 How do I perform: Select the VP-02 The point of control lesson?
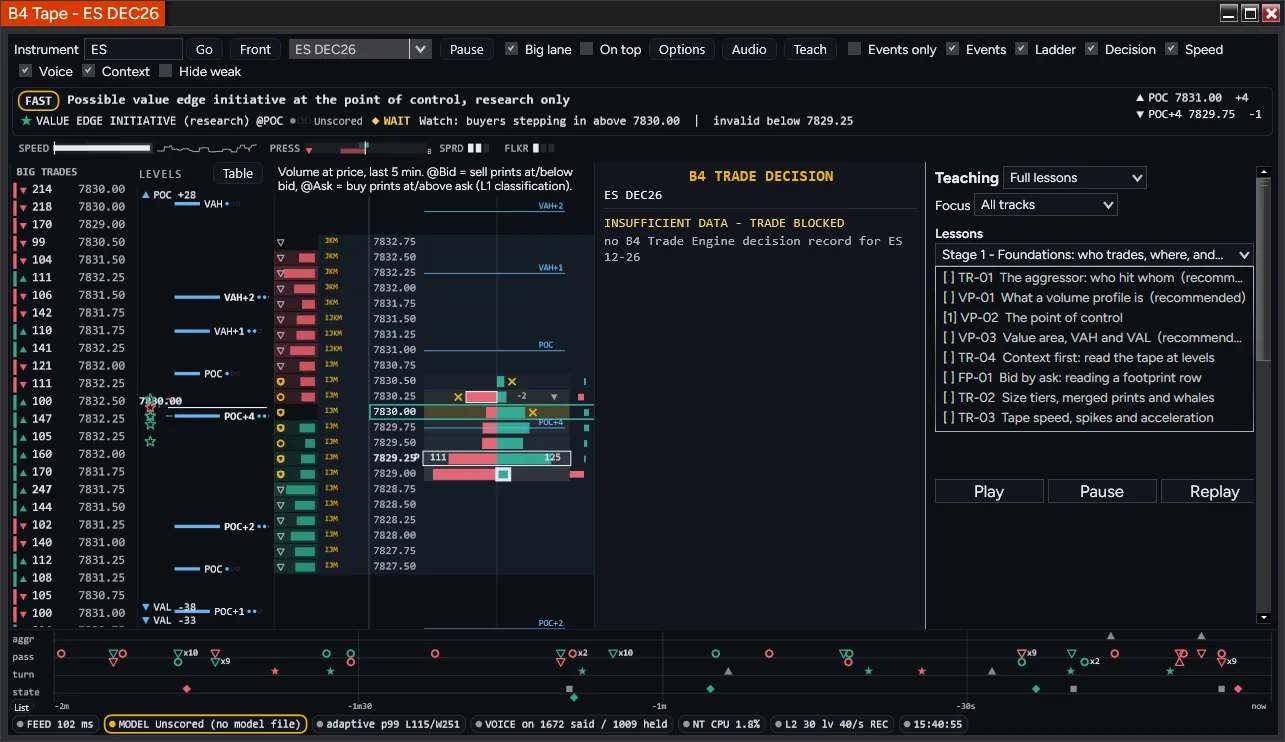pos(1094,318)
